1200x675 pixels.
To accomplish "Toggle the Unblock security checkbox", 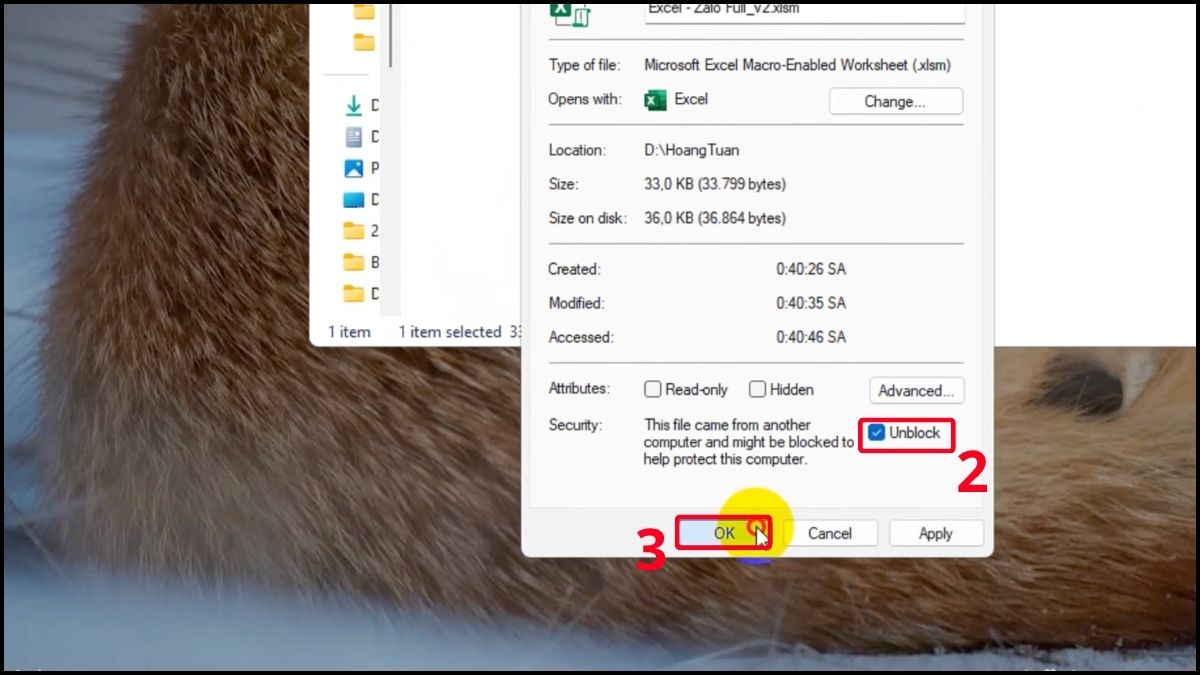I will pyautogui.click(x=876, y=433).
